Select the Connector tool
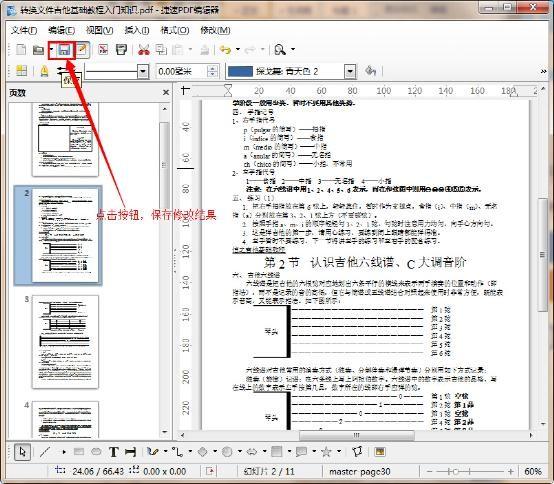554x484 pixels. (x=177, y=452)
